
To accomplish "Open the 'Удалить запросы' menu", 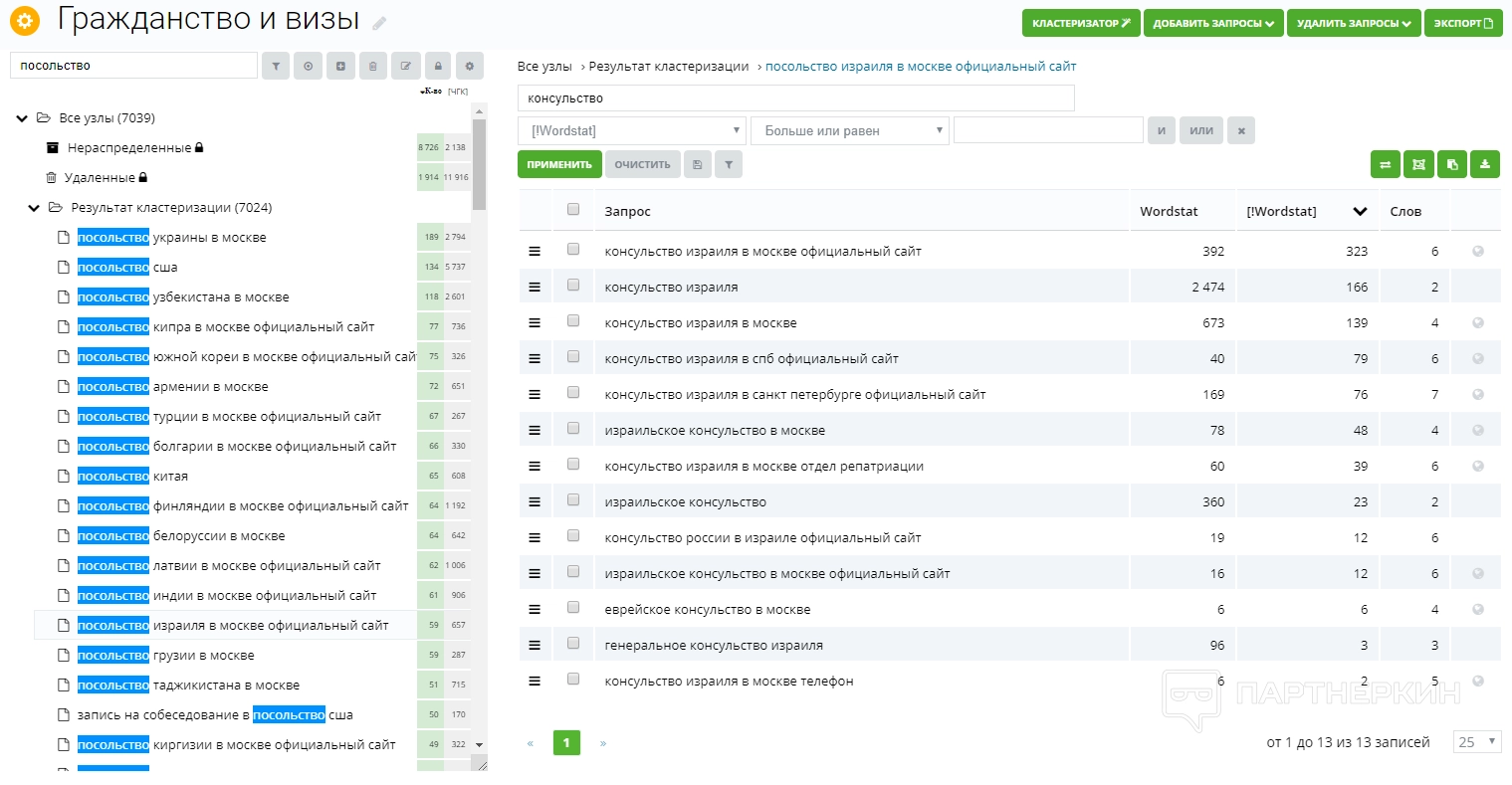I will (1354, 23).
